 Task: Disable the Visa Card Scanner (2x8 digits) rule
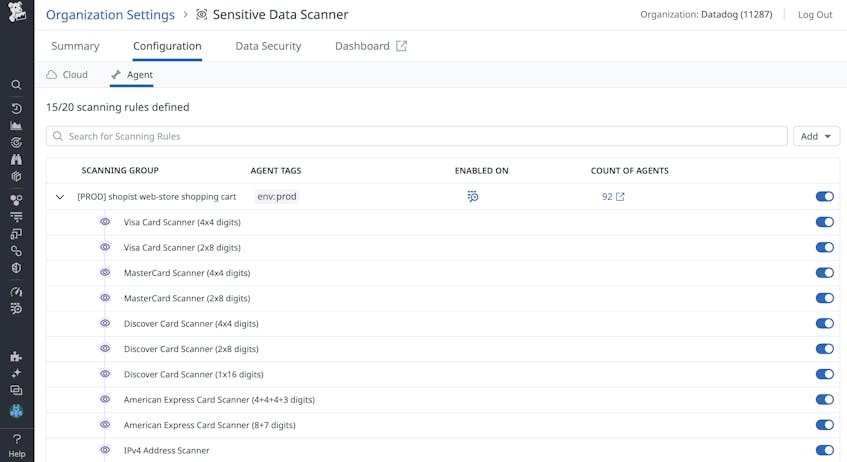(x=824, y=247)
